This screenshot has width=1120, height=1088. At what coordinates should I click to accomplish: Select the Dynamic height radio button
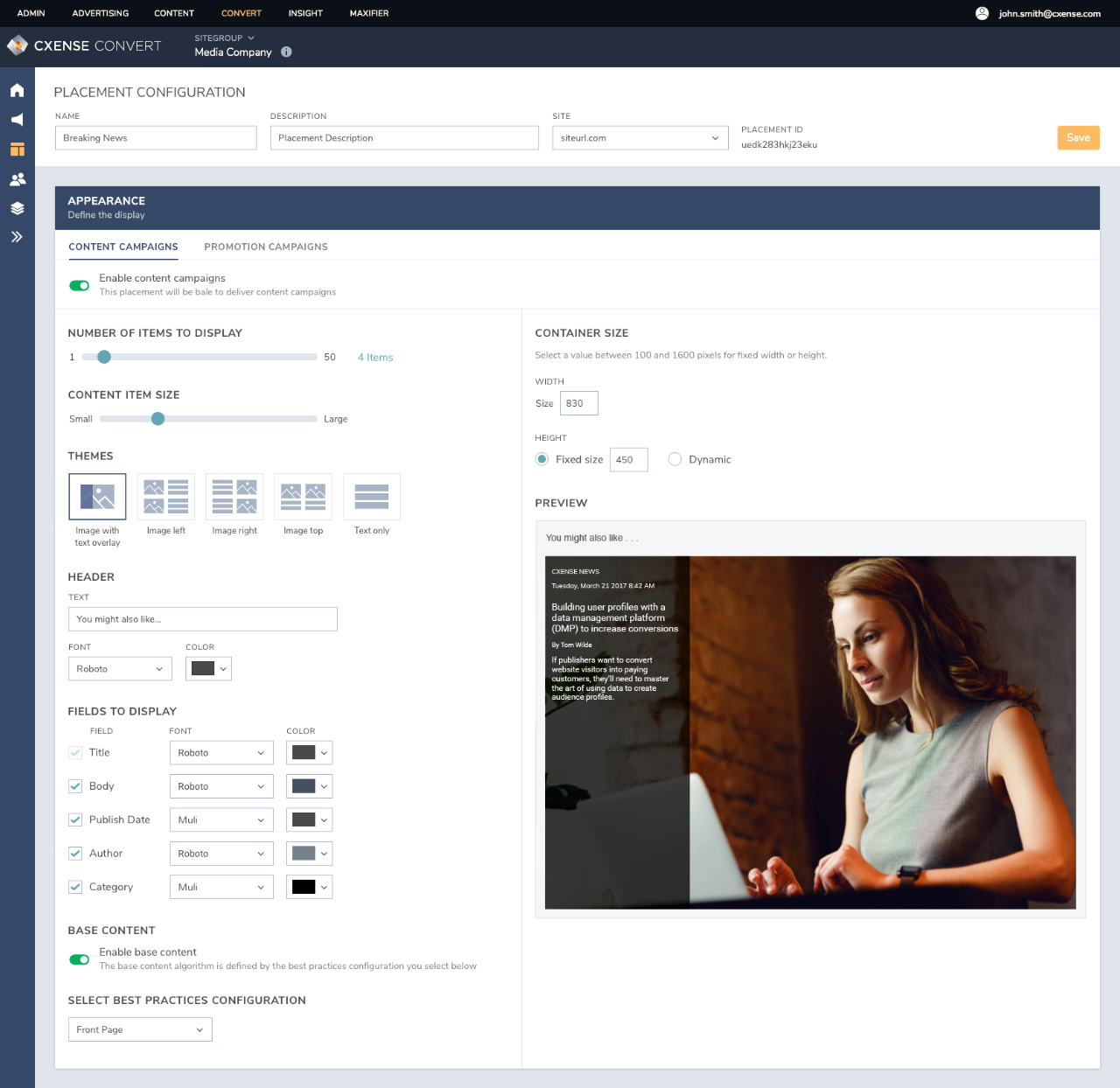click(x=675, y=459)
